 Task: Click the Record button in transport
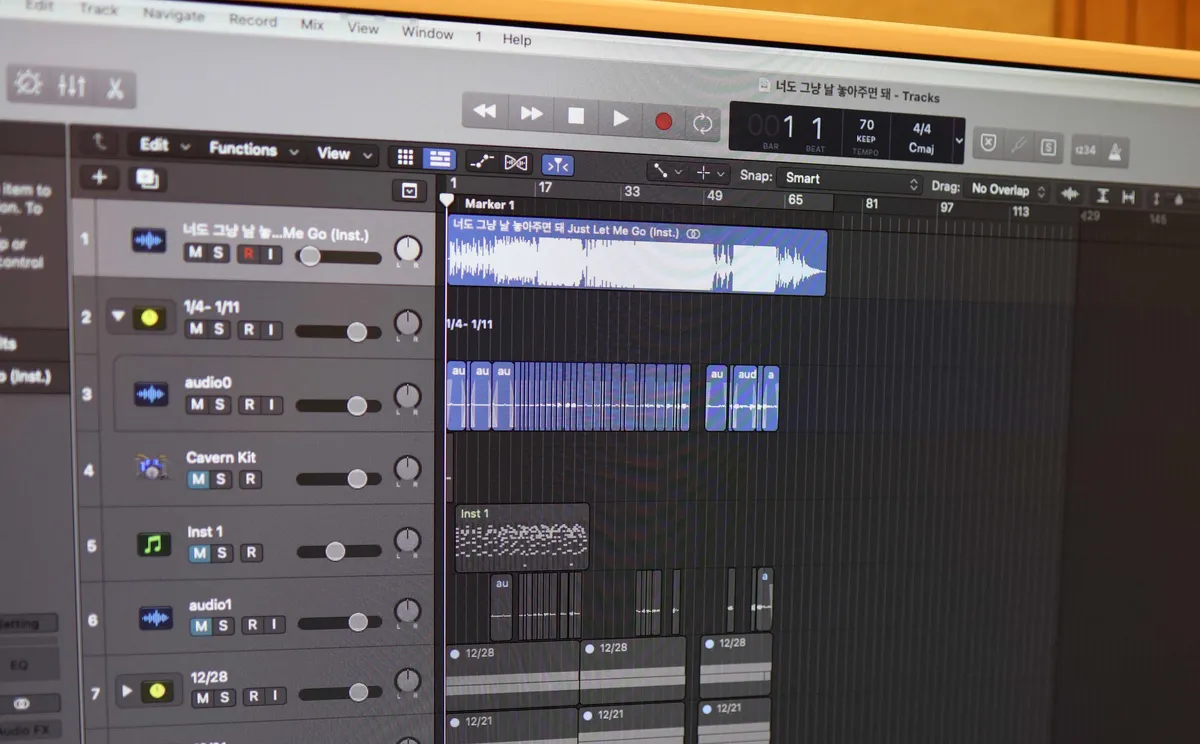point(663,121)
